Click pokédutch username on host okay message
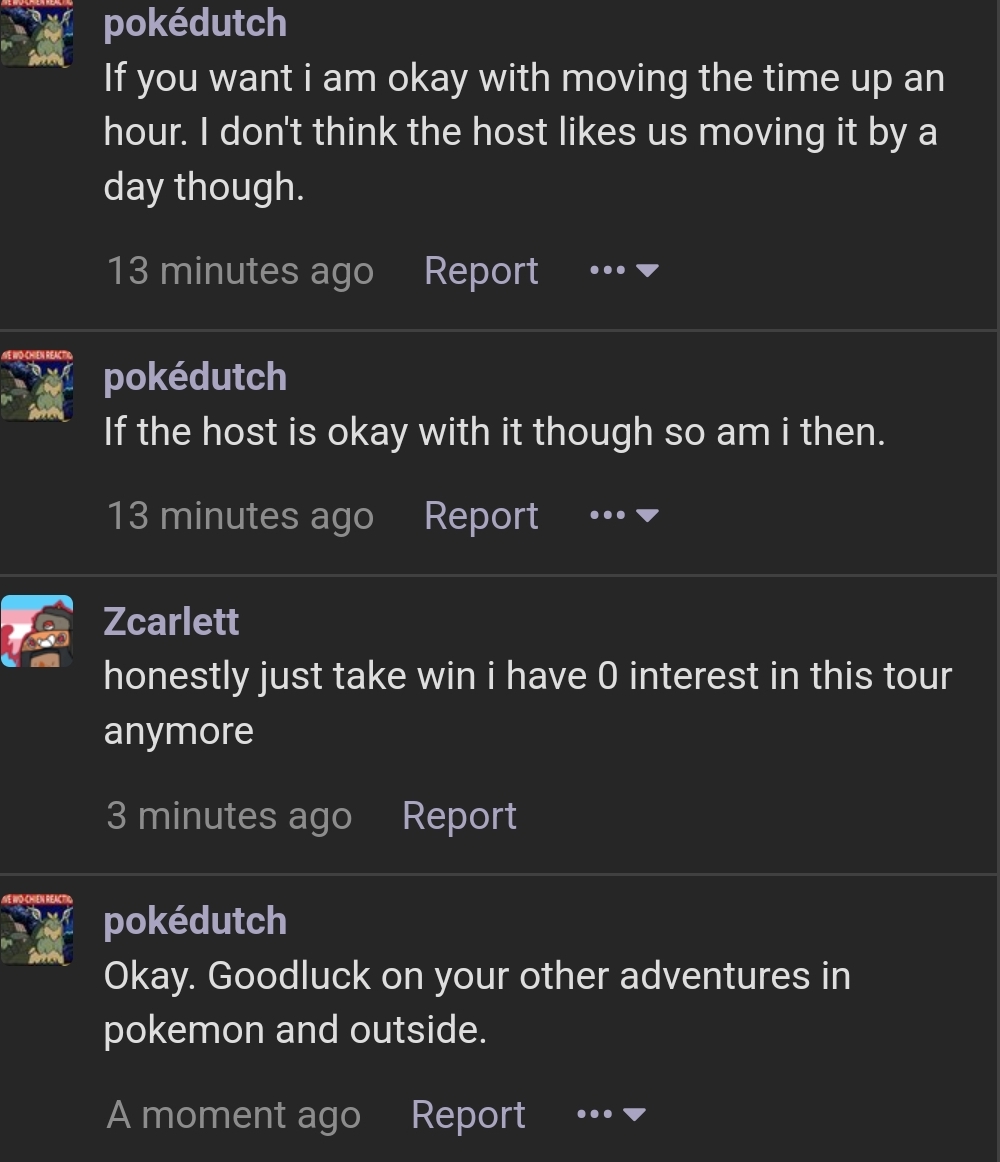The width and height of the screenshot is (1000, 1162). [195, 376]
